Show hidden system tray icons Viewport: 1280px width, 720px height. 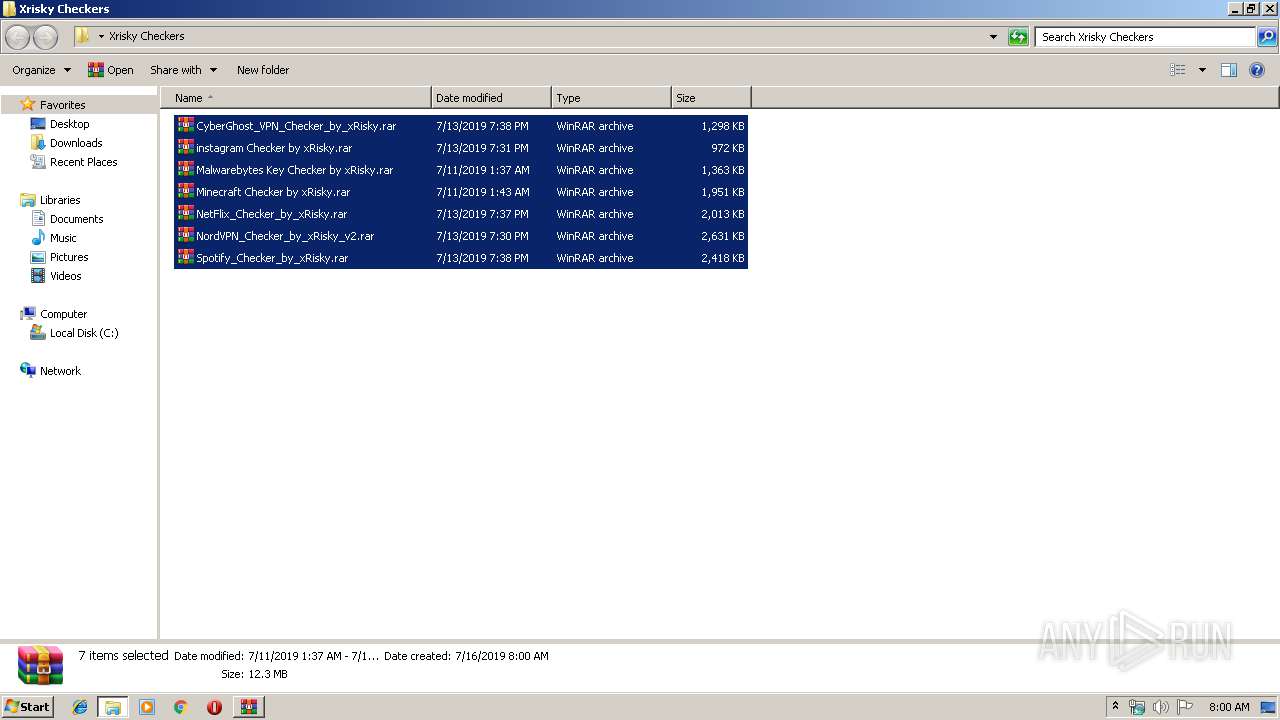coord(1116,707)
